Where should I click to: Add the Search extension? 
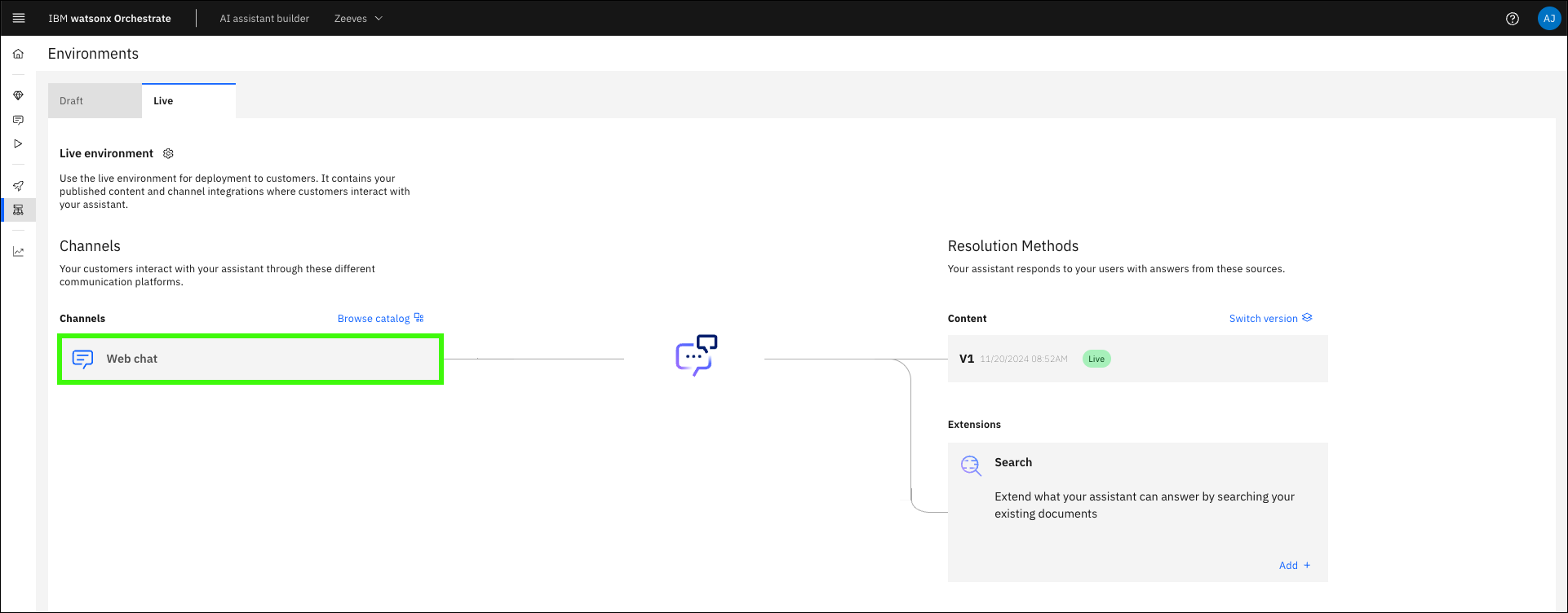(1294, 565)
